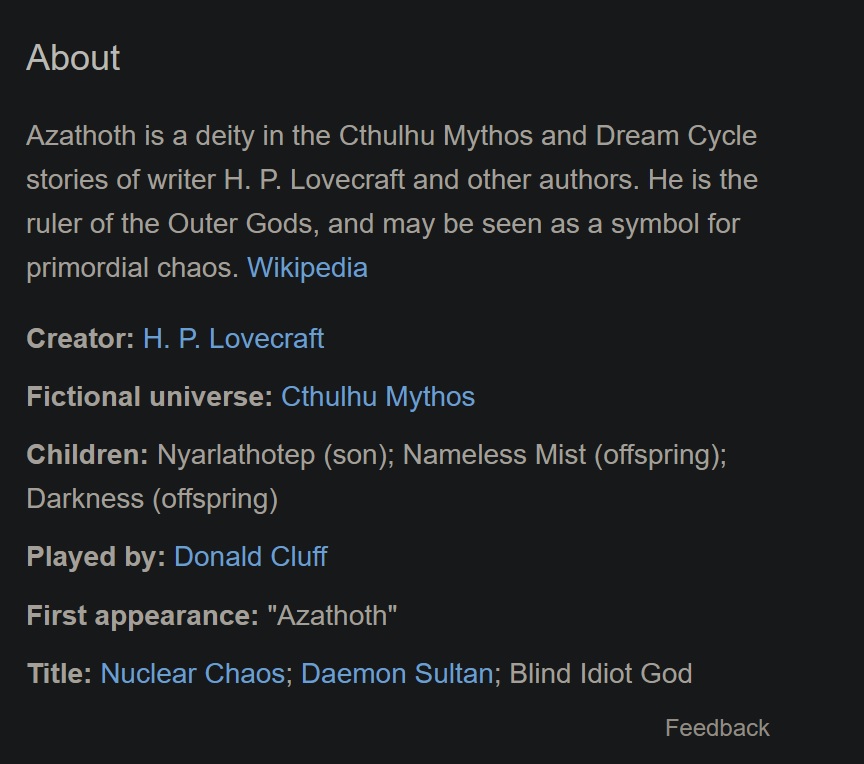864x764 pixels.
Task: Open the Daemon Sultan title link
Action: (397, 673)
